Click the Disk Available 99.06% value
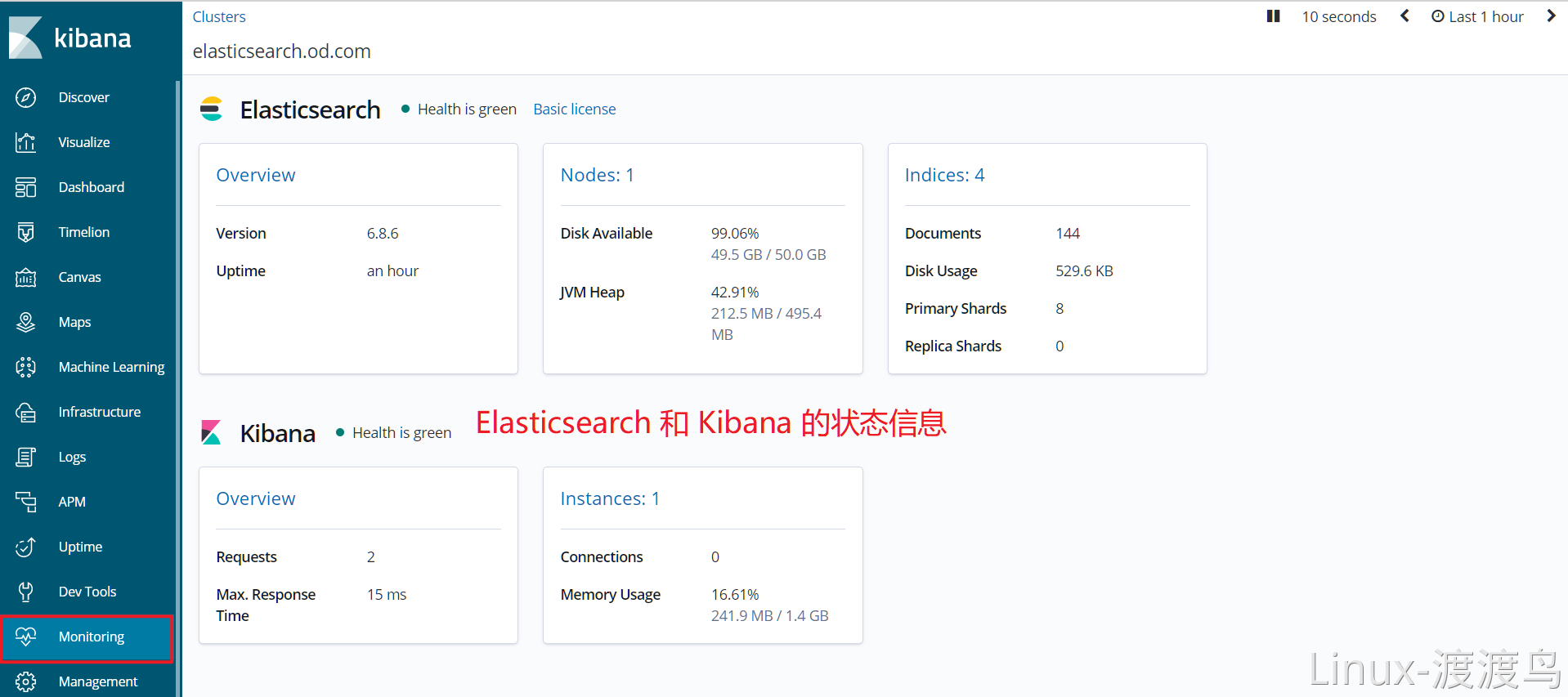The height and width of the screenshot is (697, 1568). point(735,234)
